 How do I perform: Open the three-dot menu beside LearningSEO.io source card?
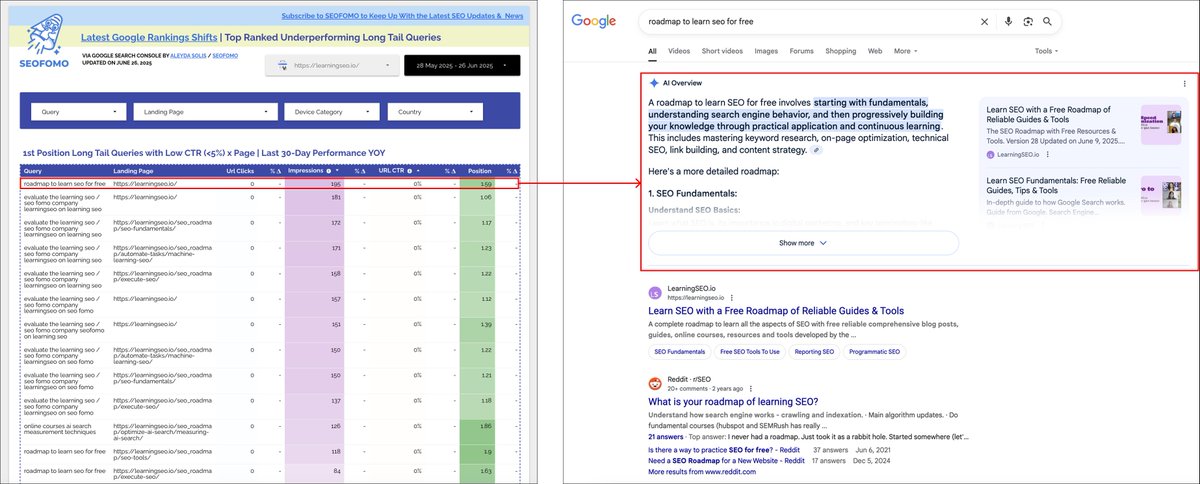[x=1047, y=155]
